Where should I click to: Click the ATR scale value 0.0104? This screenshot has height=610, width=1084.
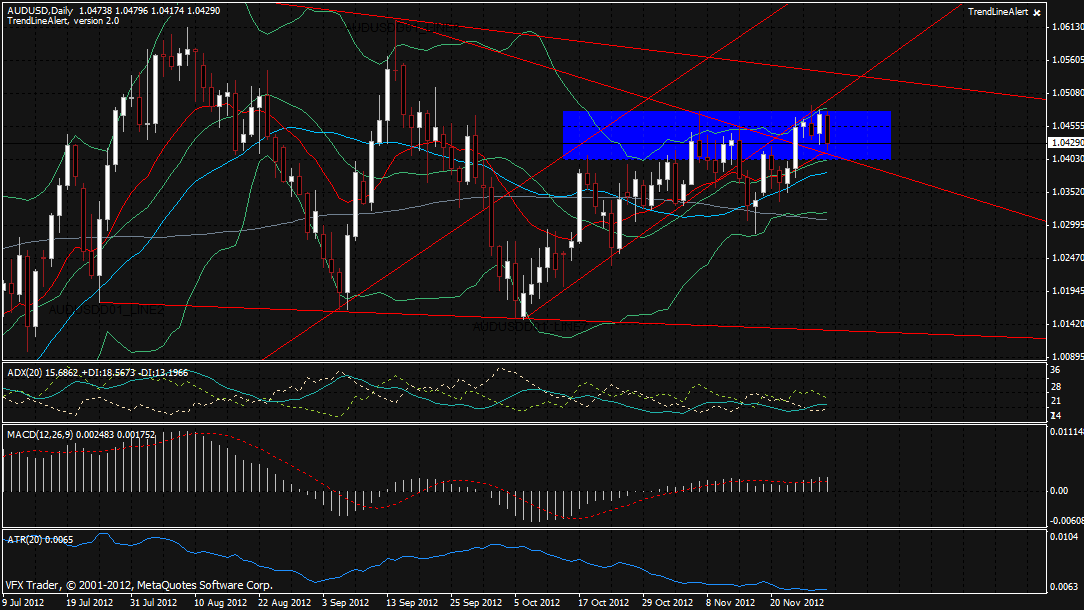[1063, 537]
